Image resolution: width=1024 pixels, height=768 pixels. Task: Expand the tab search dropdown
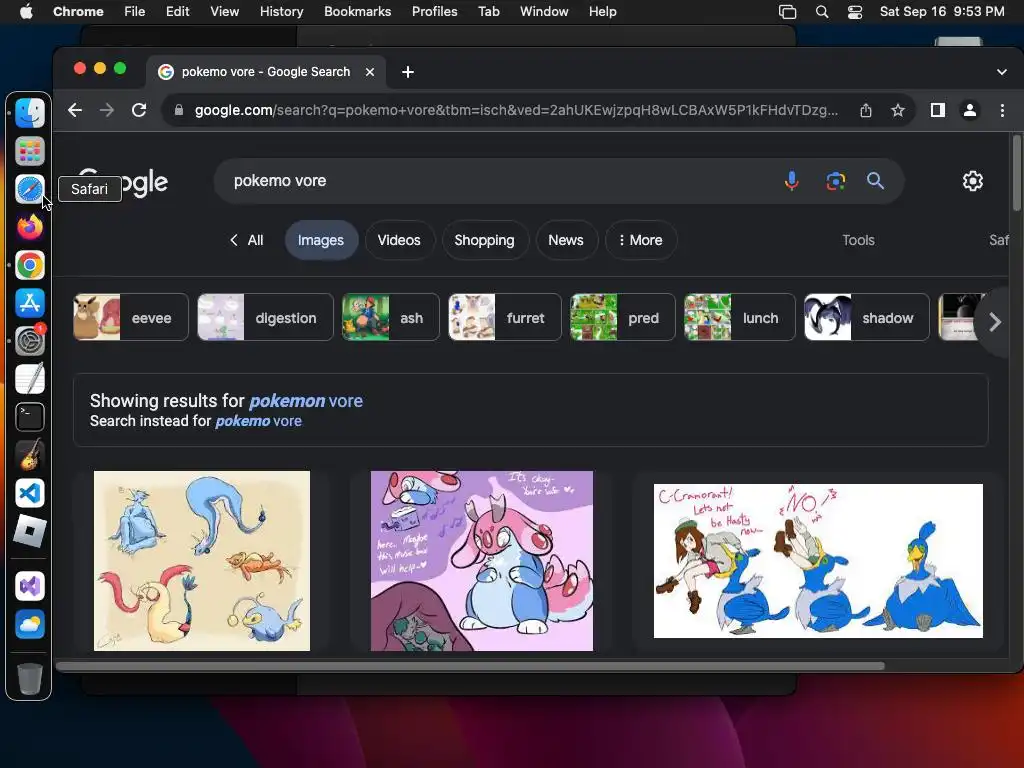coord(1001,72)
